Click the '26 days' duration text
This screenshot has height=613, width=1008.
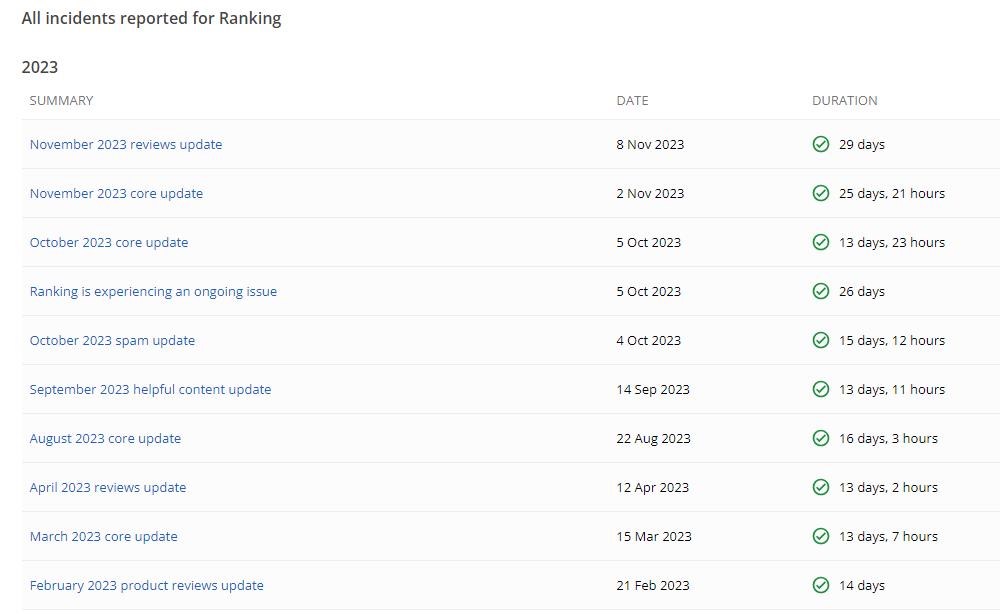pyautogui.click(x=861, y=292)
